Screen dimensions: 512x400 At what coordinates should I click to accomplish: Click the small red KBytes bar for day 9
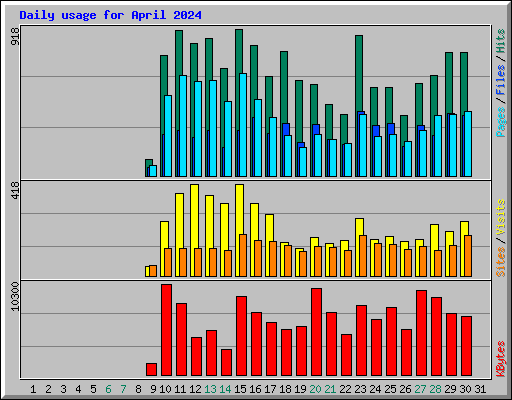[151, 369]
